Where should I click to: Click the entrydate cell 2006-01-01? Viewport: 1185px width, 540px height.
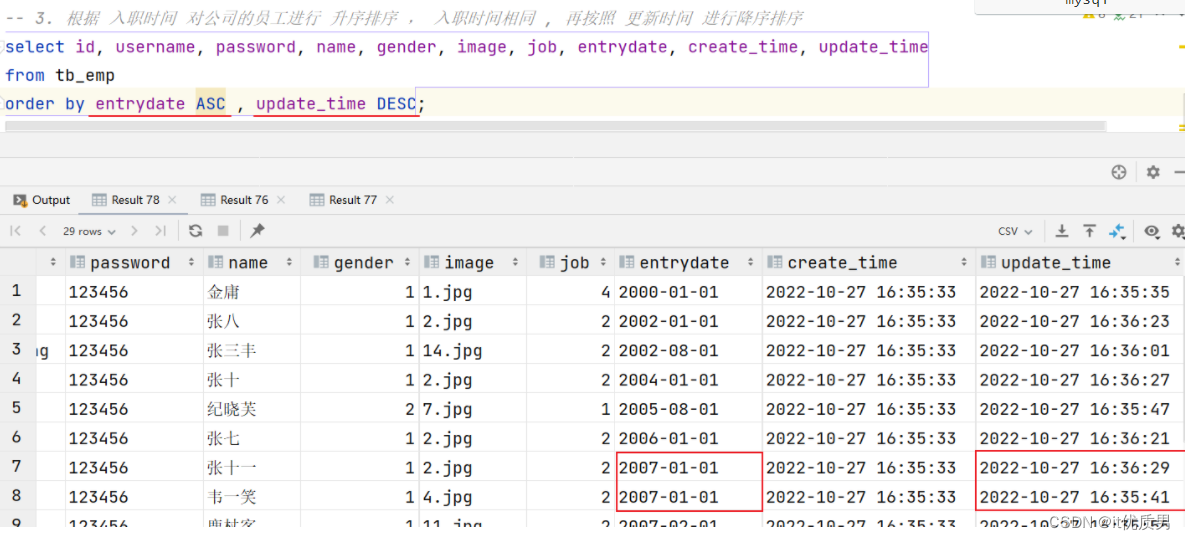point(688,439)
